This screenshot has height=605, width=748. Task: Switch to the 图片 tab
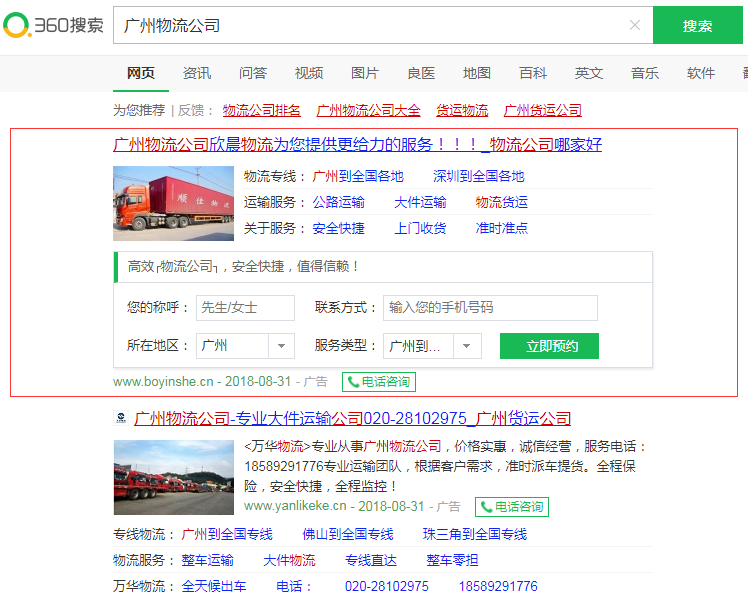[365, 73]
